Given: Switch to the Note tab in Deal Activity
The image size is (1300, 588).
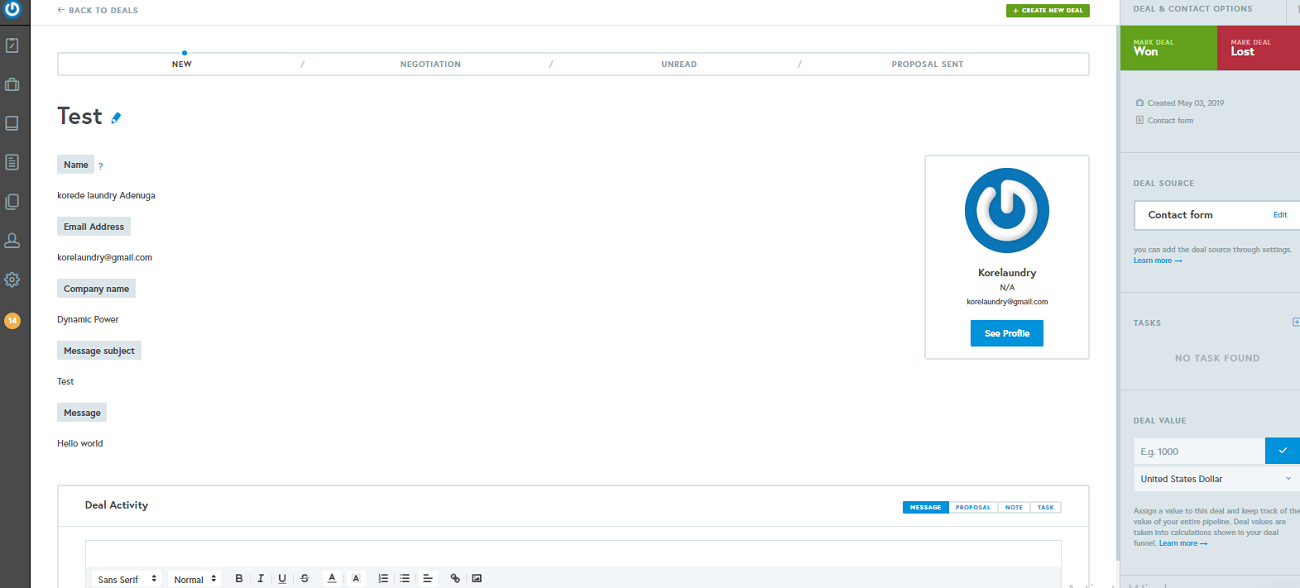Looking at the screenshot, I should (x=1014, y=507).
